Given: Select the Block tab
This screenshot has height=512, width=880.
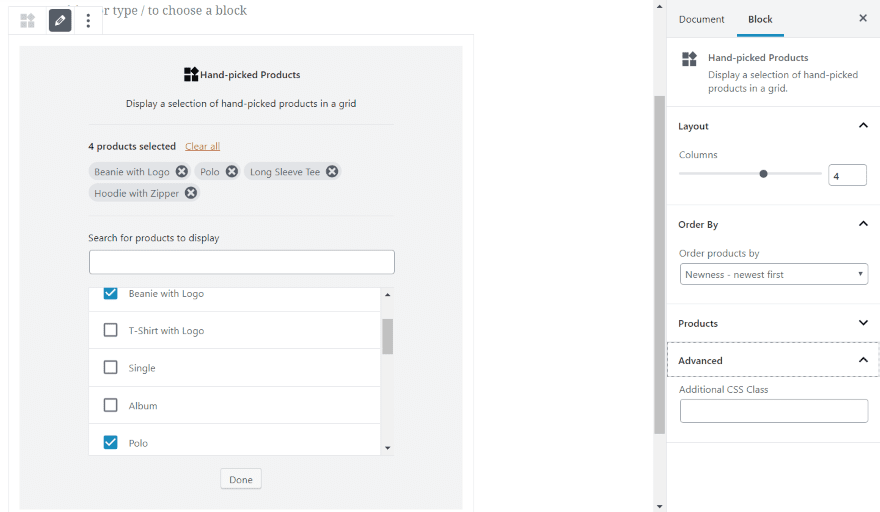Looking at the screenshot, I should (x=760, y=19).
